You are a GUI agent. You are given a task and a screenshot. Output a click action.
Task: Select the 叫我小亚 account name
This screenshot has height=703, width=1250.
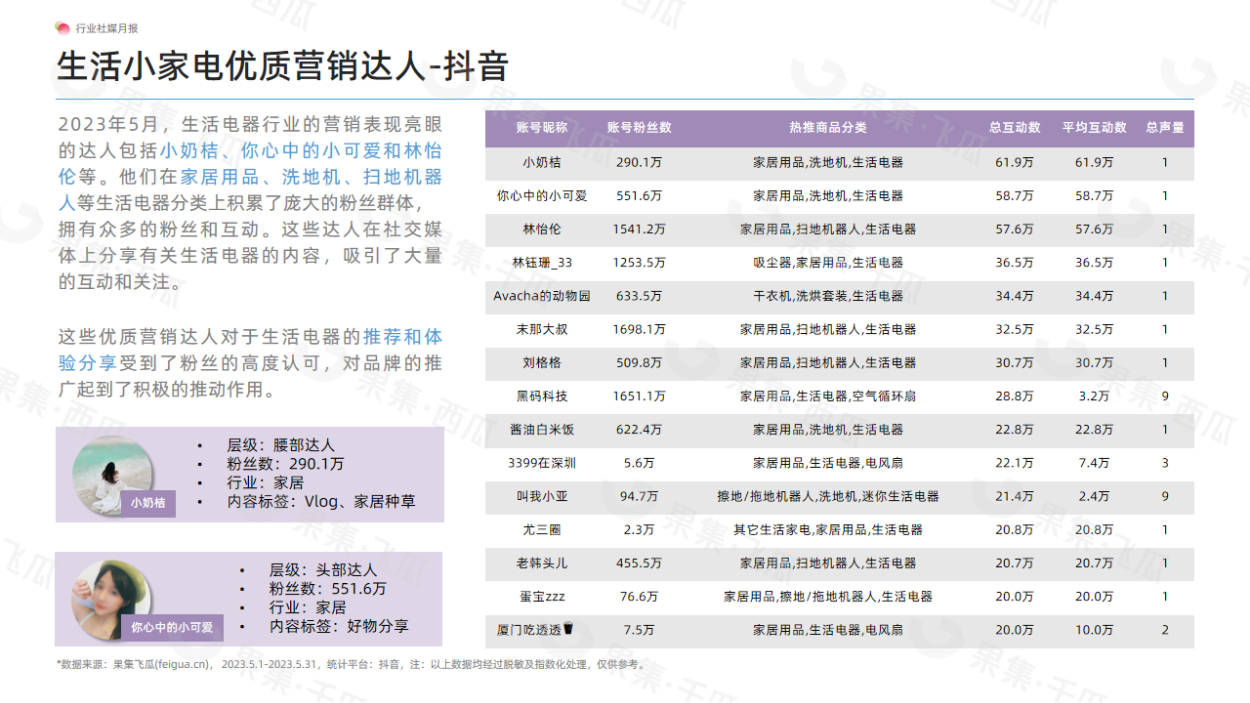[541, 496]
